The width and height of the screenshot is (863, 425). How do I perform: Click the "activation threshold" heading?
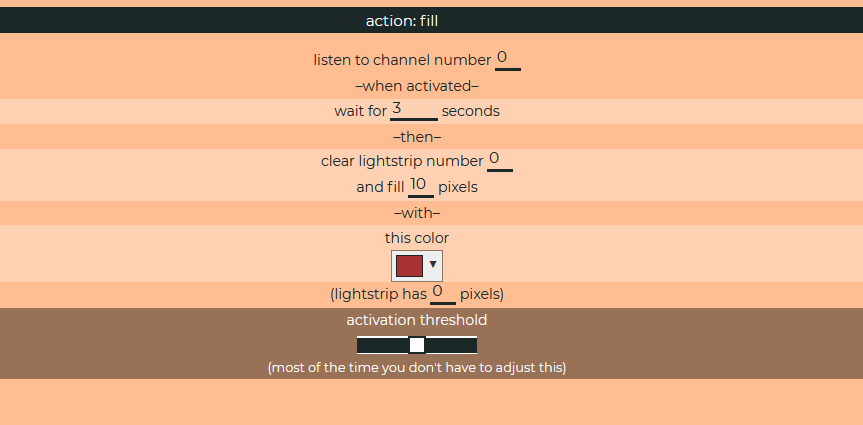click(417, 320)
